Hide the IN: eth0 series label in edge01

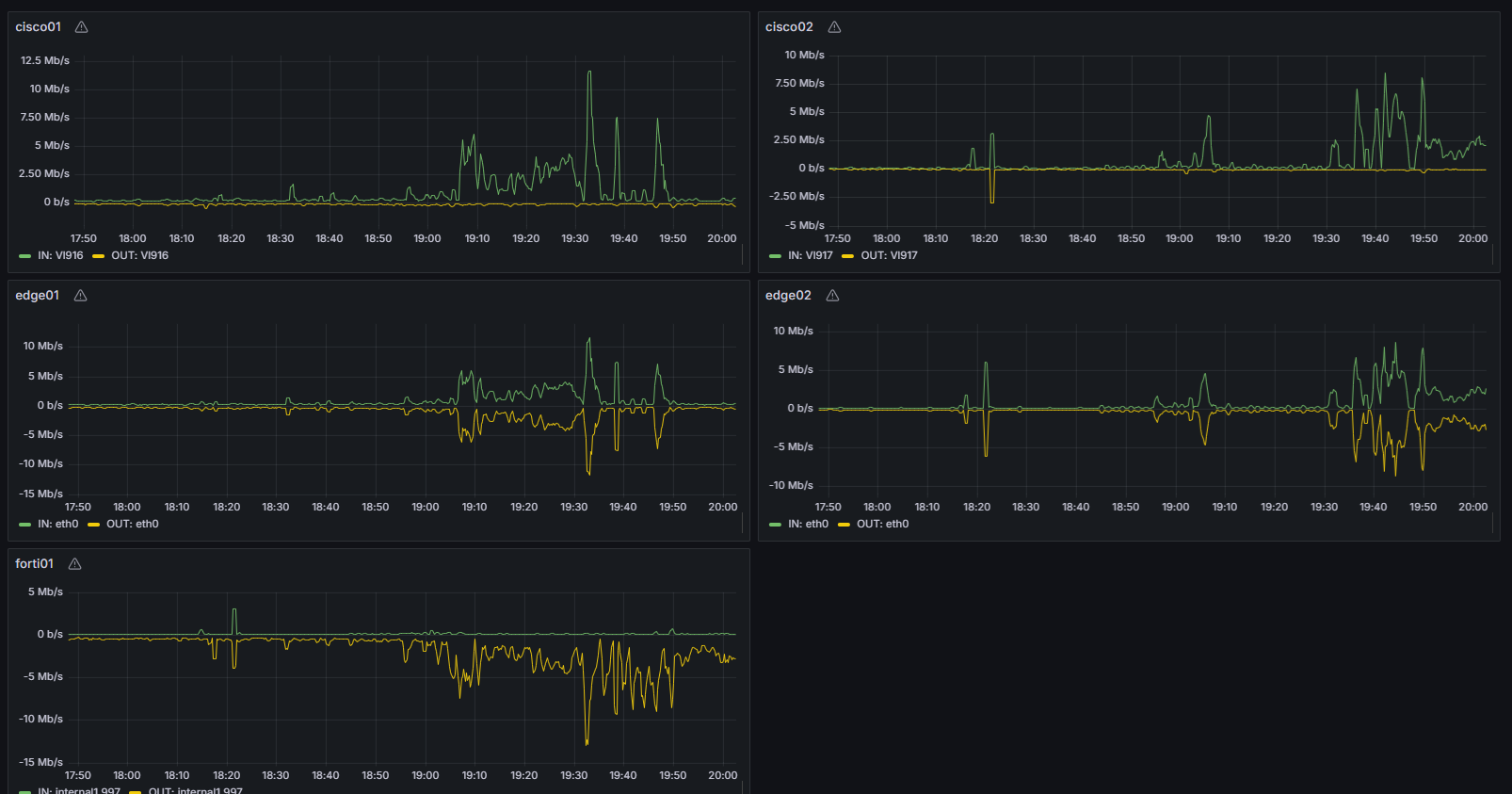tap(57, 524)
